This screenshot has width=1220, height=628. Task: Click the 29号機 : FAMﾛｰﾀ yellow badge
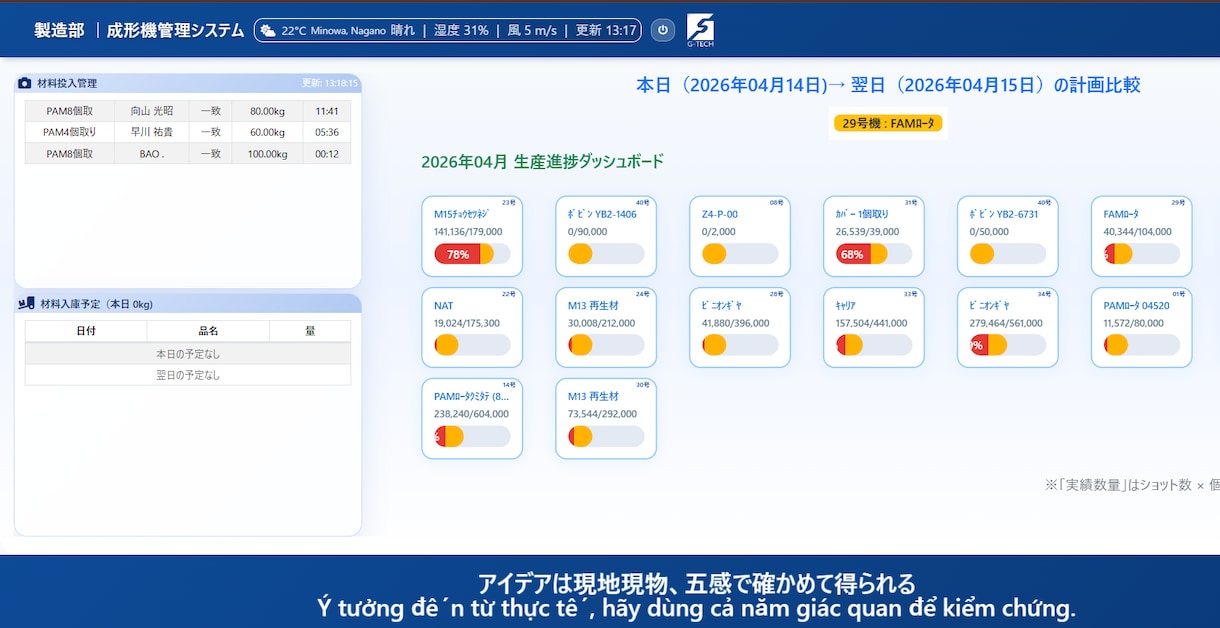pos(888,124)
